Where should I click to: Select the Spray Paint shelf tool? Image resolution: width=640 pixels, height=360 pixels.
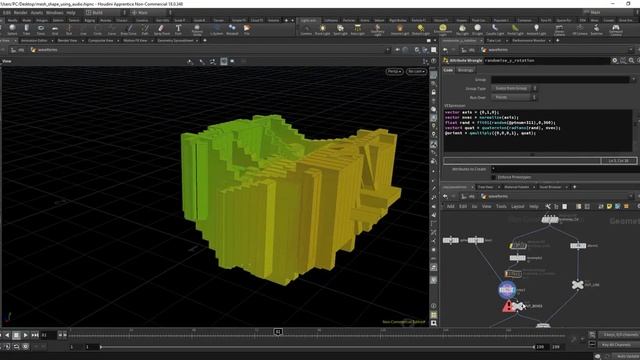(x=161, y=29)
